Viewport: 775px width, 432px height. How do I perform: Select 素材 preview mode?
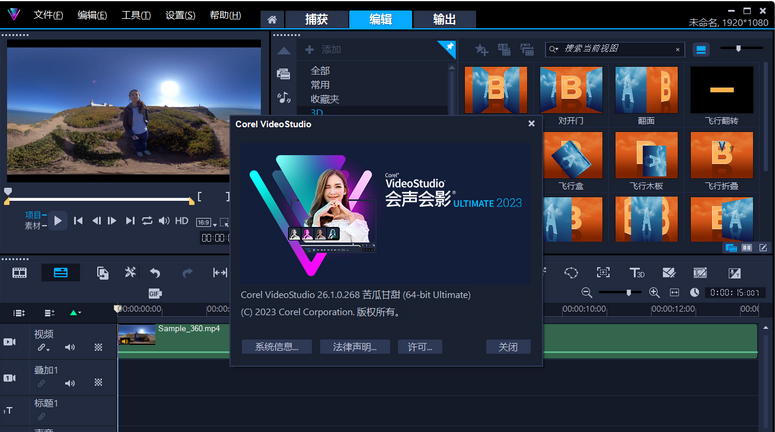33,225
